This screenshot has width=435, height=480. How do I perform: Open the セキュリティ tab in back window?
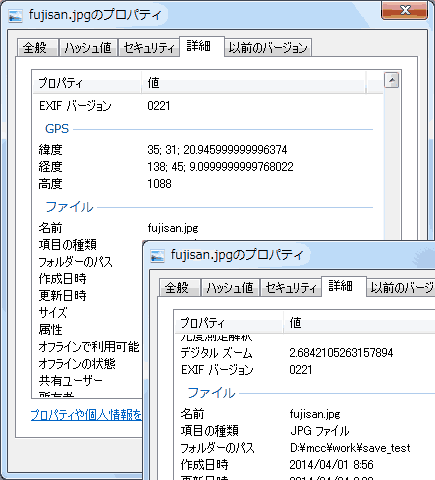pyautogui.click(x=148, y=48)
